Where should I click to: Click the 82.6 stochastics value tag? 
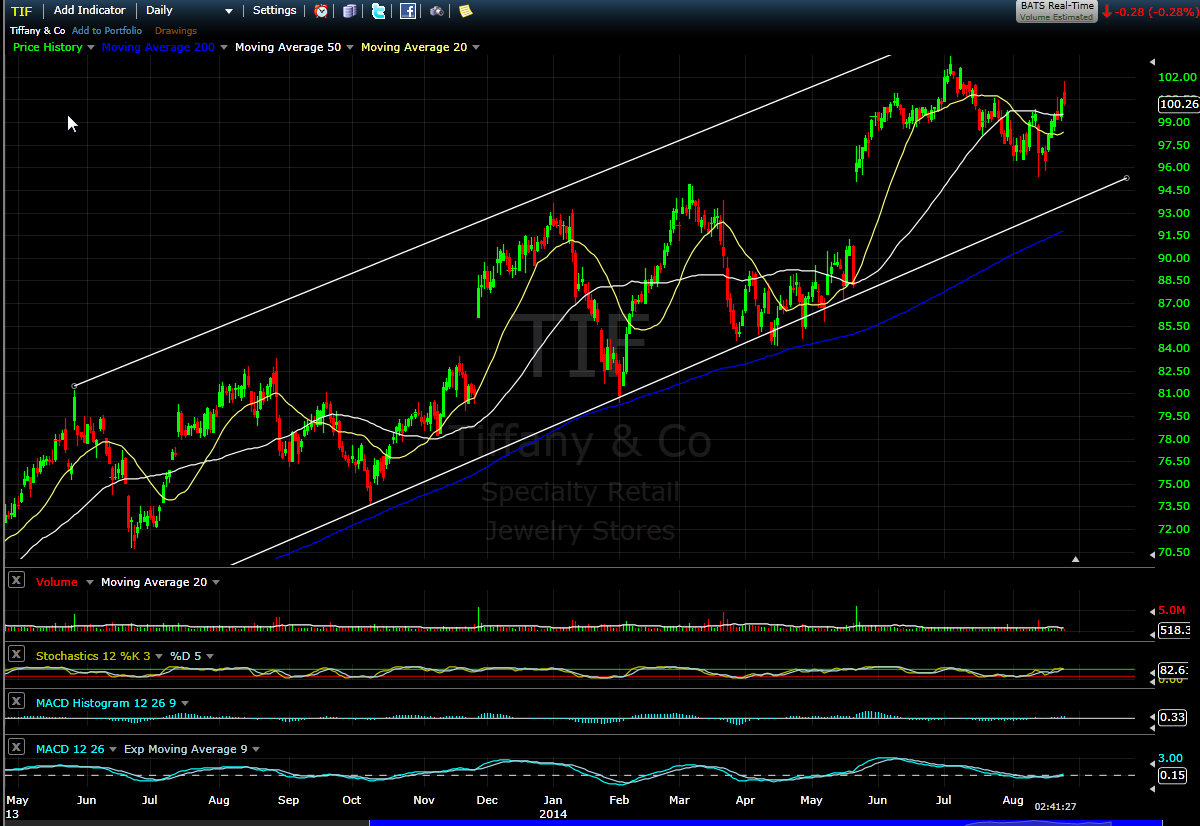(x=1173, y=670)
